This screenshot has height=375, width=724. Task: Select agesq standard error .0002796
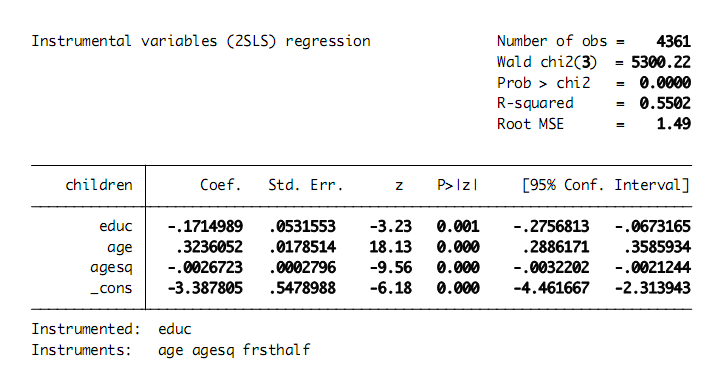302,267
